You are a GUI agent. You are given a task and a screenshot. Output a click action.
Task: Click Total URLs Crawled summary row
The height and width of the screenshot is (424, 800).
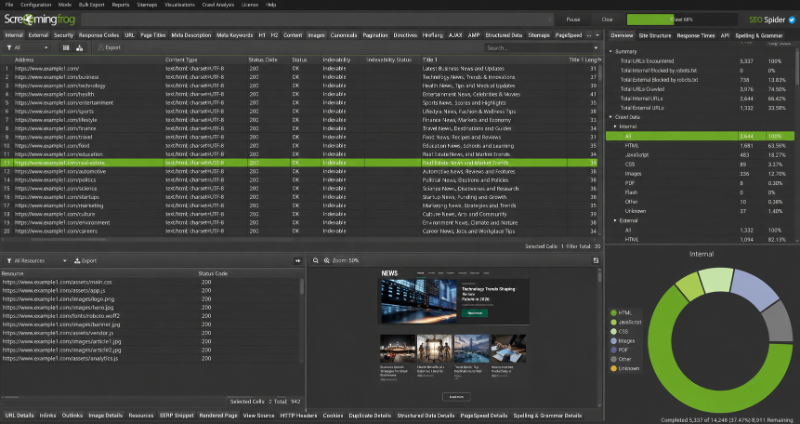pyautogui.click(x=700, y=89)
